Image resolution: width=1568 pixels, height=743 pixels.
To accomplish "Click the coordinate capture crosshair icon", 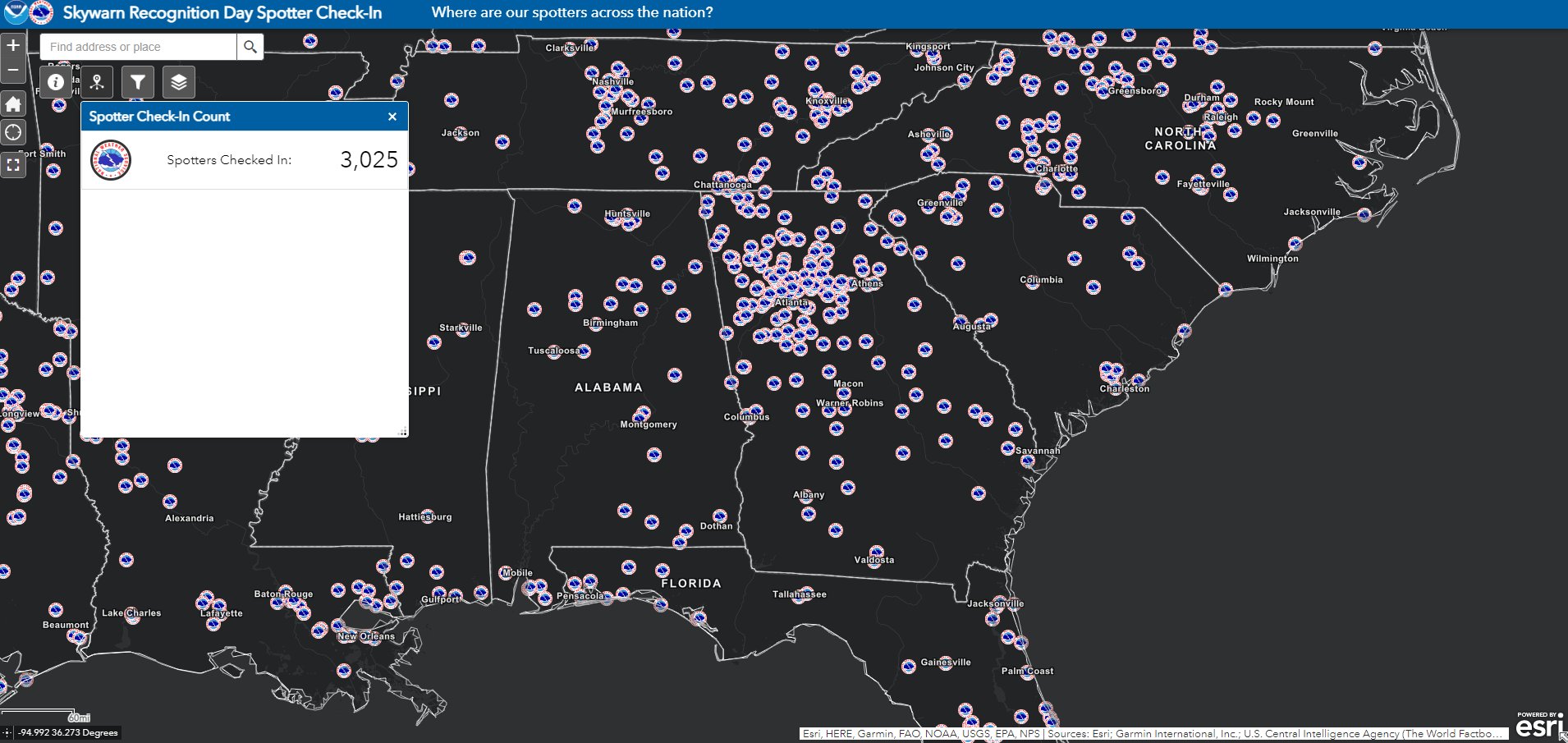I will pyautogui.click(x=7, y=732).
